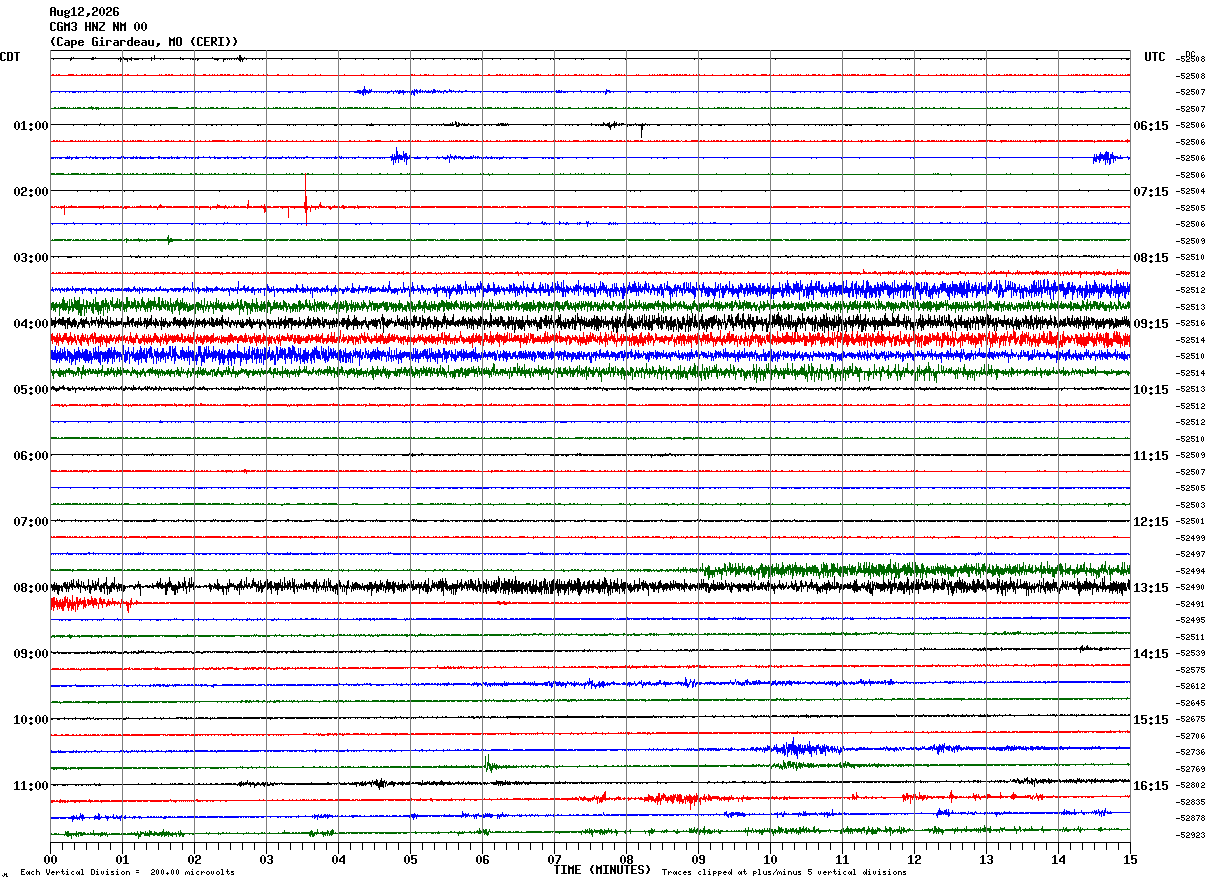Click the 13:15 UTC time label
Viewport: 1210px width, 886px height.
1151,587
